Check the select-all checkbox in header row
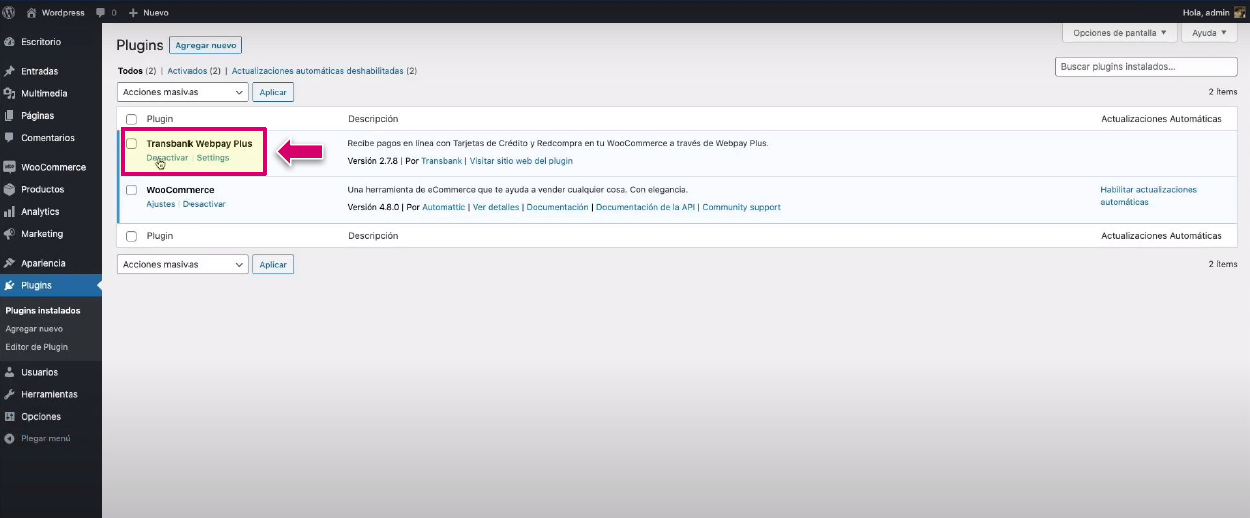1250x518 pixels. point(131,119)
